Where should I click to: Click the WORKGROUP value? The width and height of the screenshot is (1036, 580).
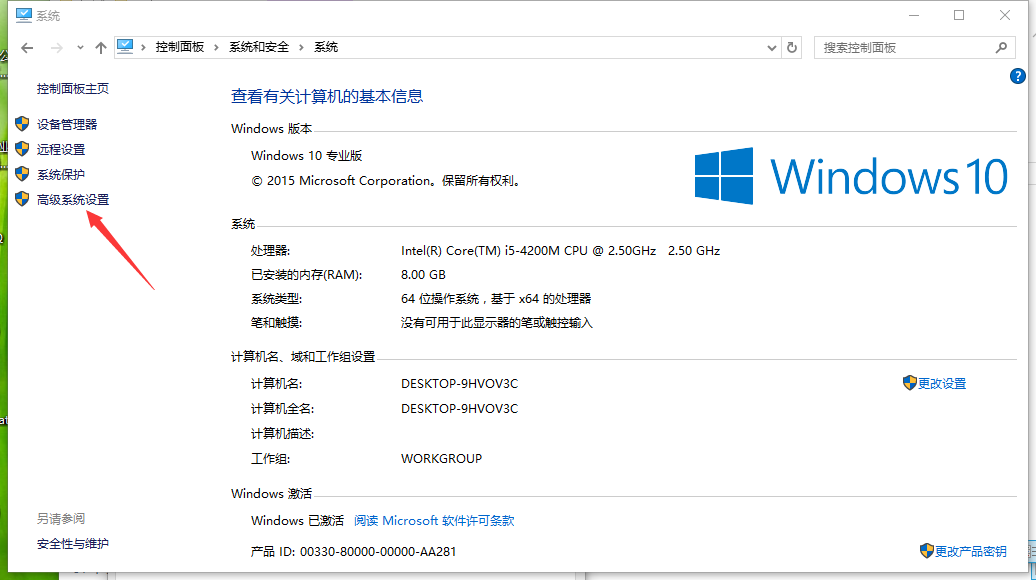tap(441, 458)
